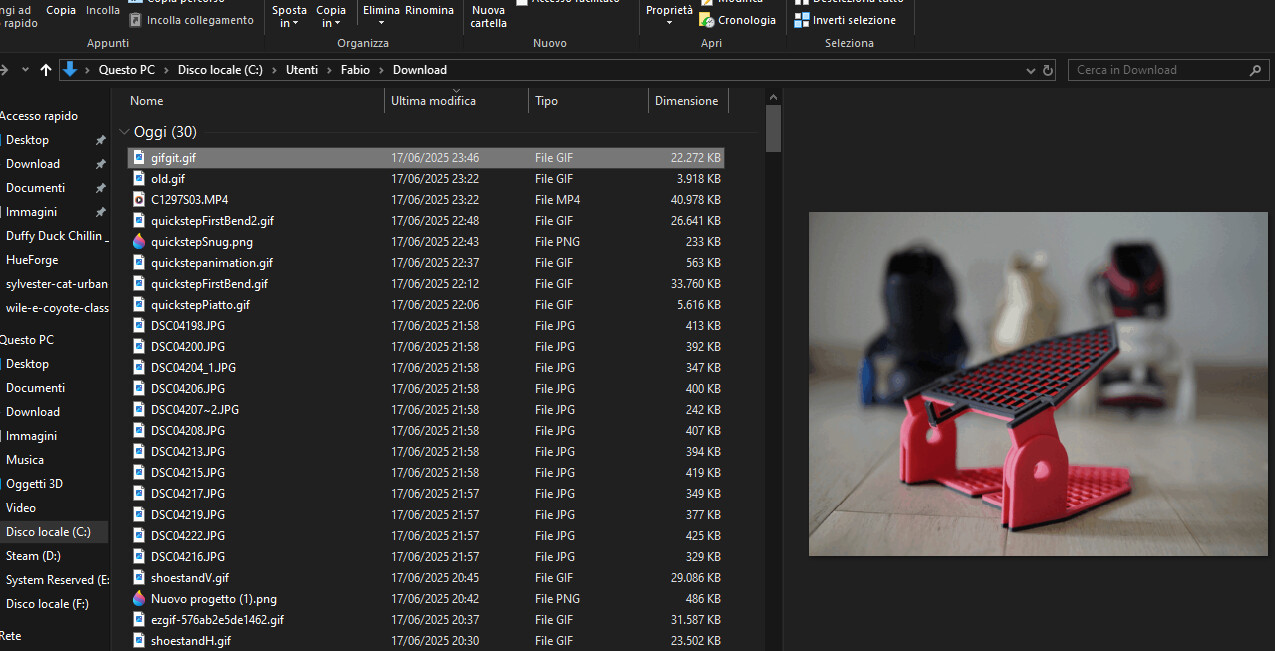Open the Copia in dropdown
This screenshot has width=1275, height=651.
(x=331, y=16)
